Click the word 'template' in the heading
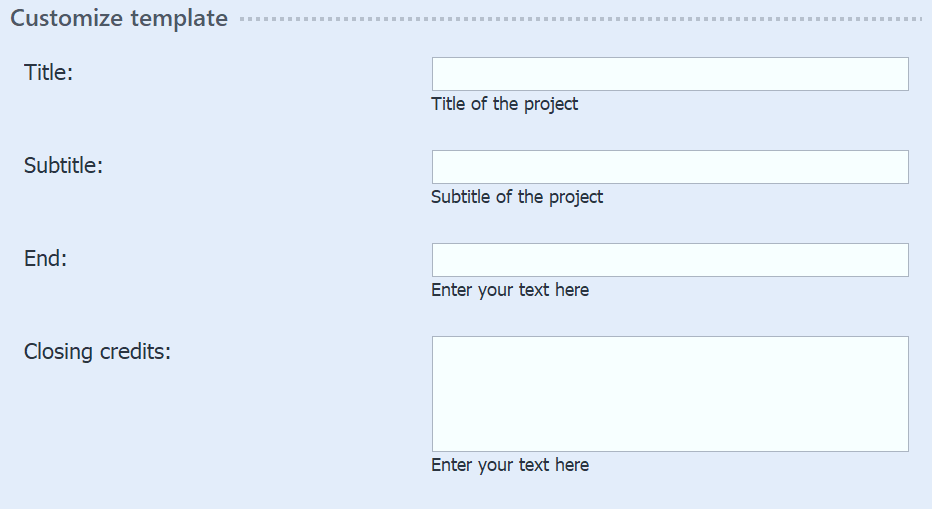 (179, 18)
